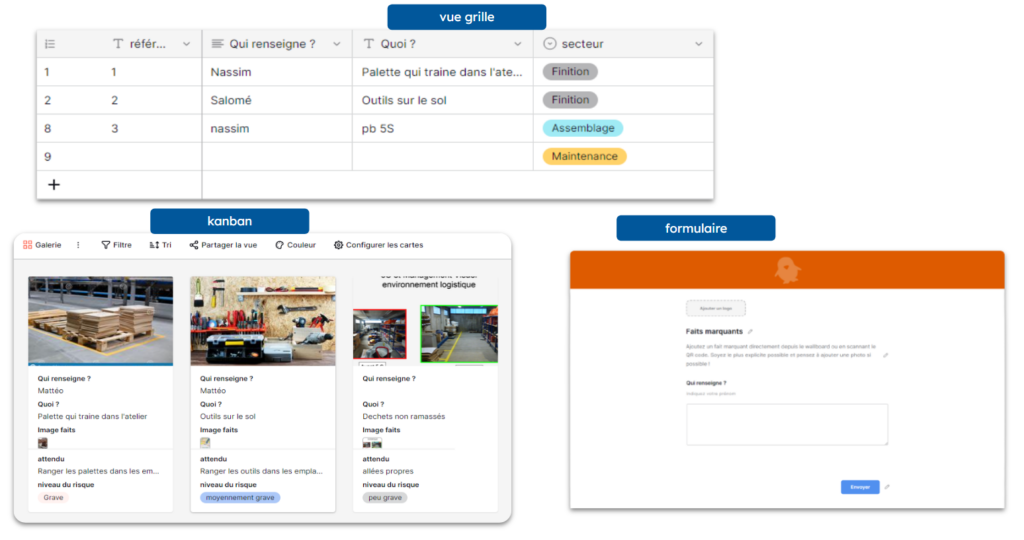Open secteur column dropdown arrow
The image size is (1024, 540).
(x=699, y=44)
